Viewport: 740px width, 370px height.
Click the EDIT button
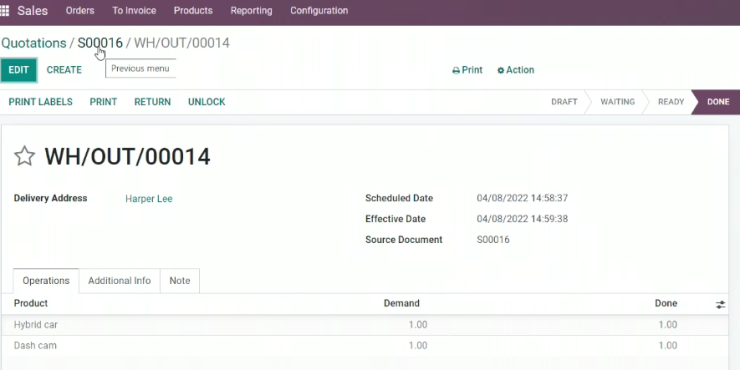pos(18,70)
